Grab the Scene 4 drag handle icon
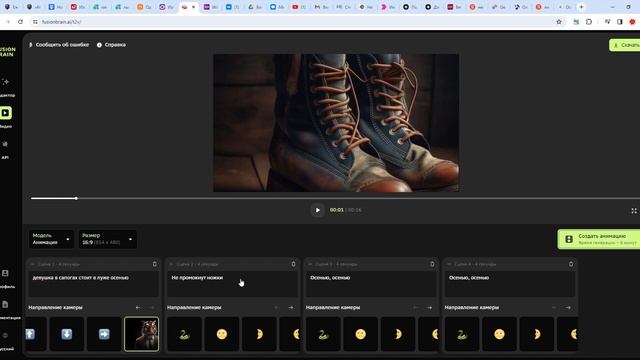 click(x=449, y=264)
